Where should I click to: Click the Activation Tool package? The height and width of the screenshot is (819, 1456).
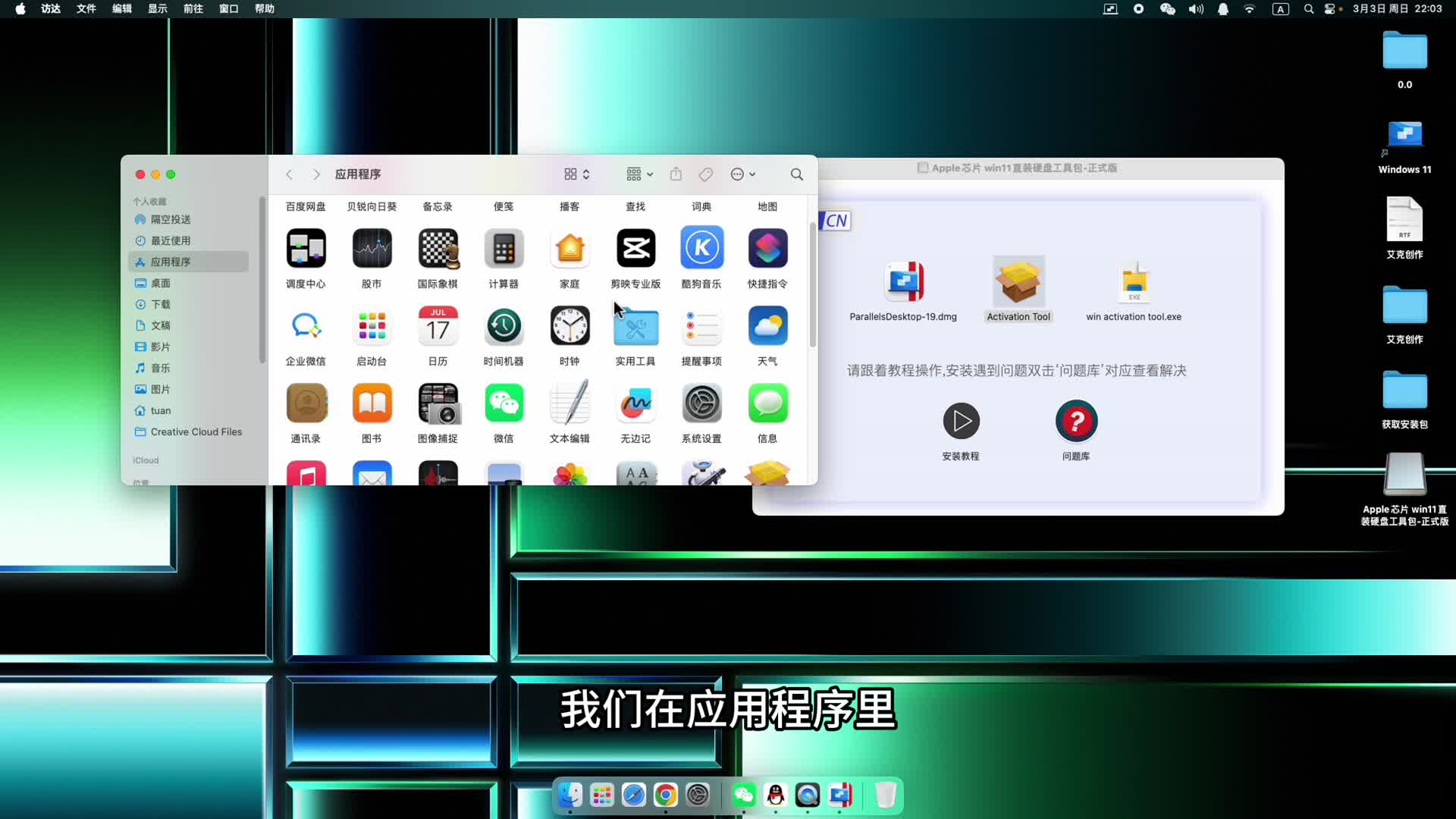[x=1018, y=282]
